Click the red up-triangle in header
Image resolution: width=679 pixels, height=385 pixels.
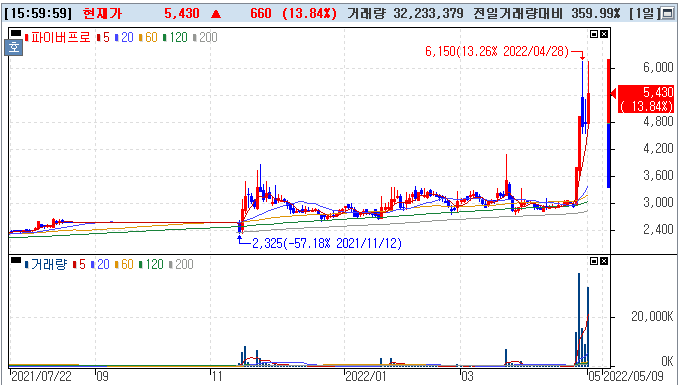tap(216, 14)
